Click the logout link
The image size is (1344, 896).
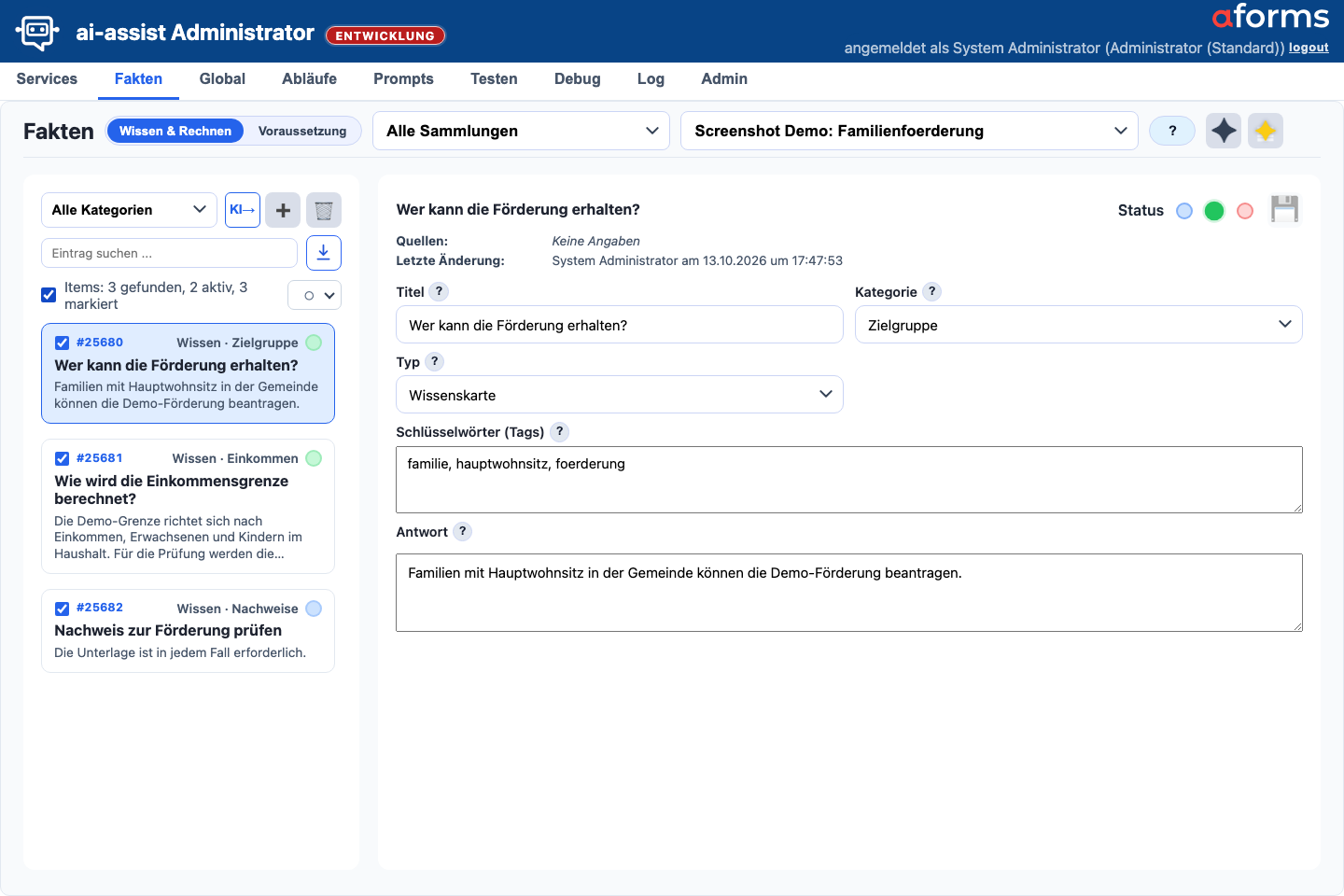tap(1309, 48)
